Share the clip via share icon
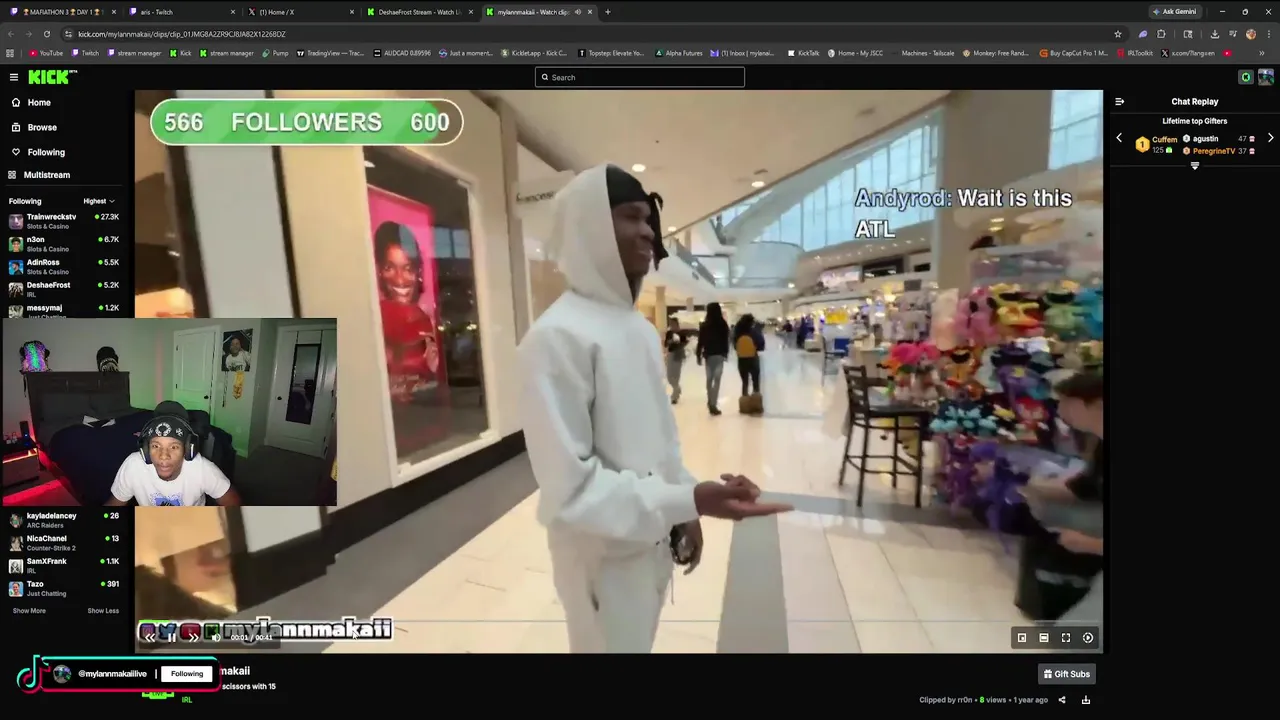 point(1062,700)
